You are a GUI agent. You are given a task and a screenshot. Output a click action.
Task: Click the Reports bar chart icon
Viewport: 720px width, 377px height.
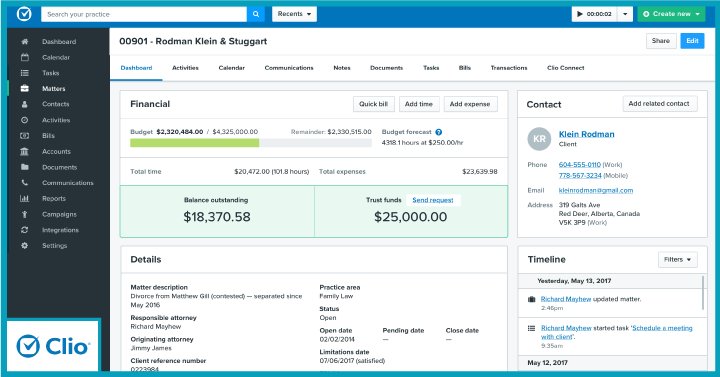click(25, 198)
